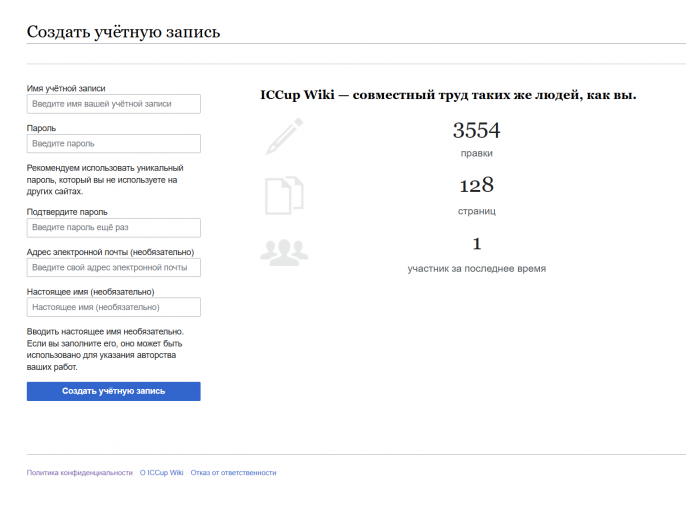The image size is (686, 512).
Task: Click the 'страниц' label
Action: point(477,211)
